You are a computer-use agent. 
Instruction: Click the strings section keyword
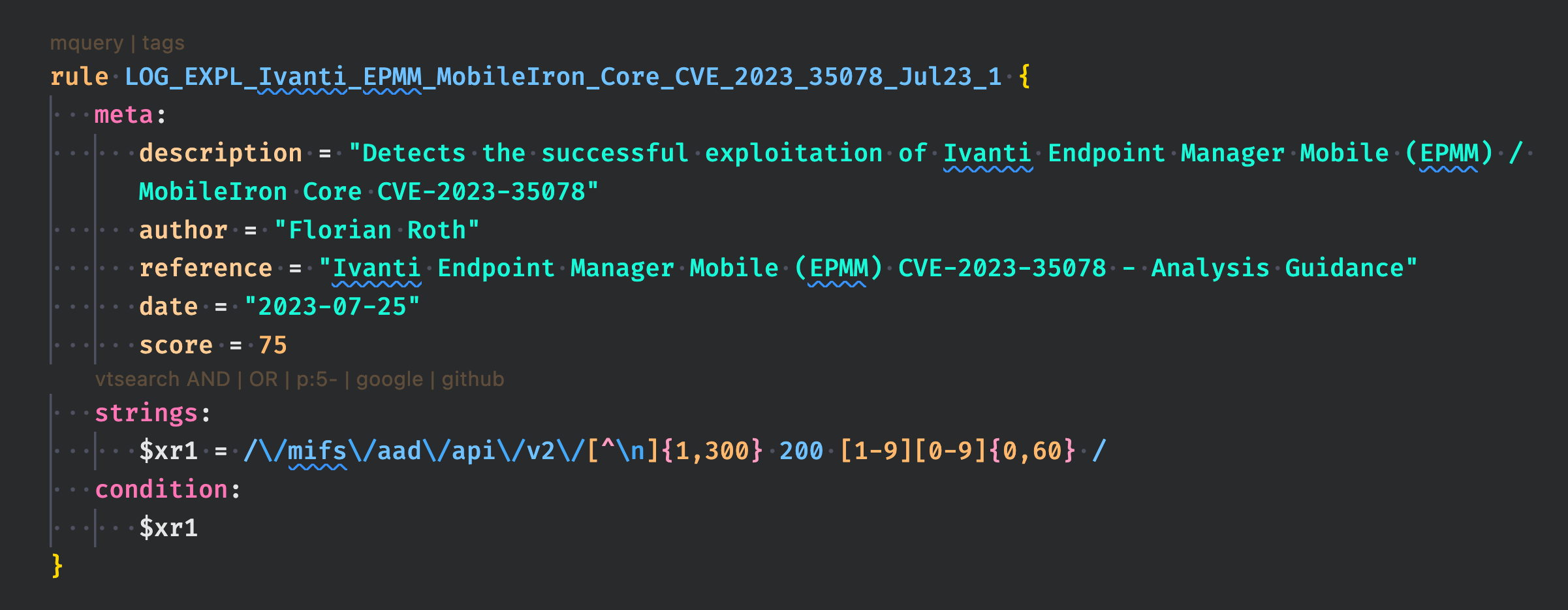146,413
